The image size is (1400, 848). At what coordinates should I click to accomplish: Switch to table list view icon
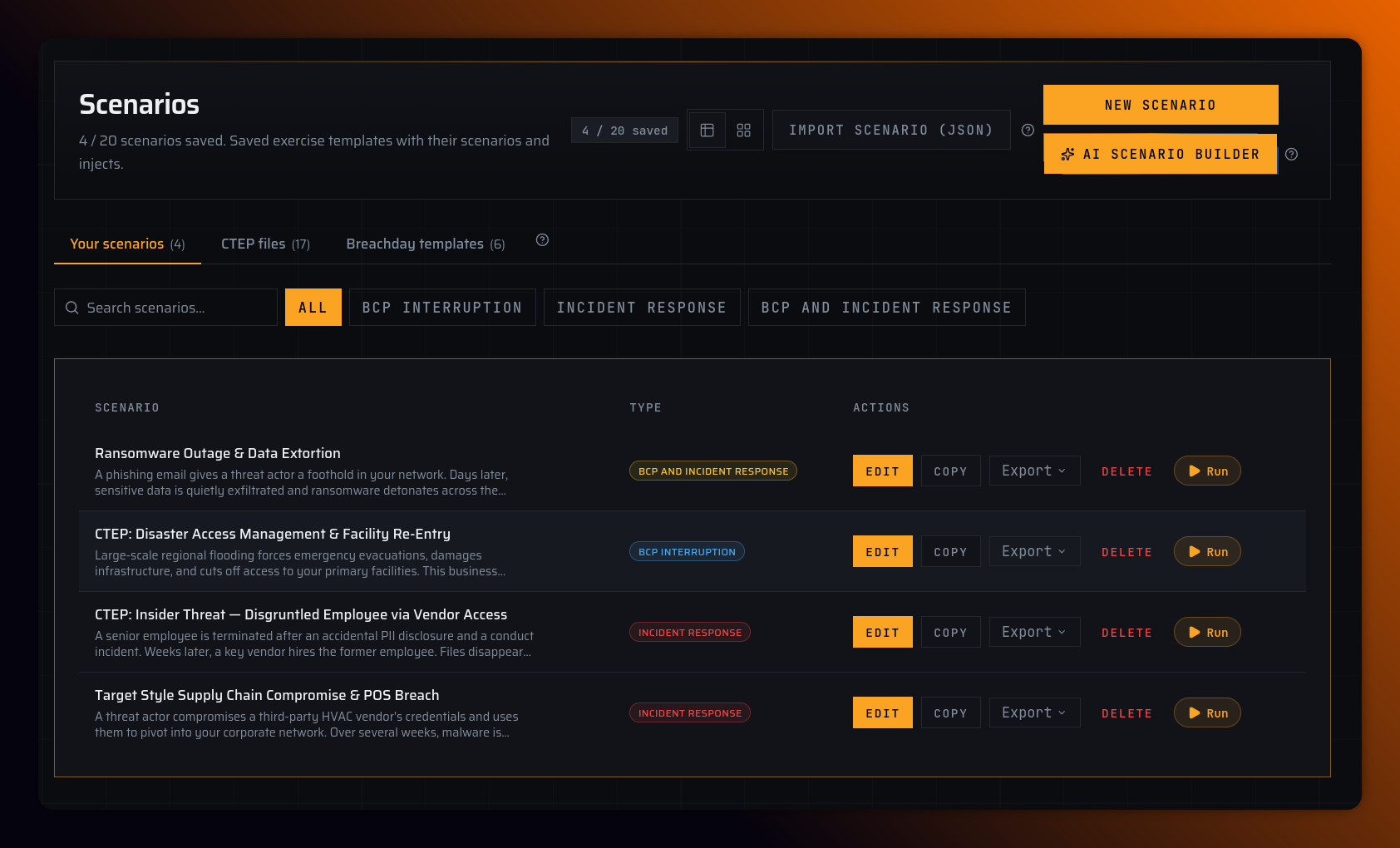click(707, 131)
